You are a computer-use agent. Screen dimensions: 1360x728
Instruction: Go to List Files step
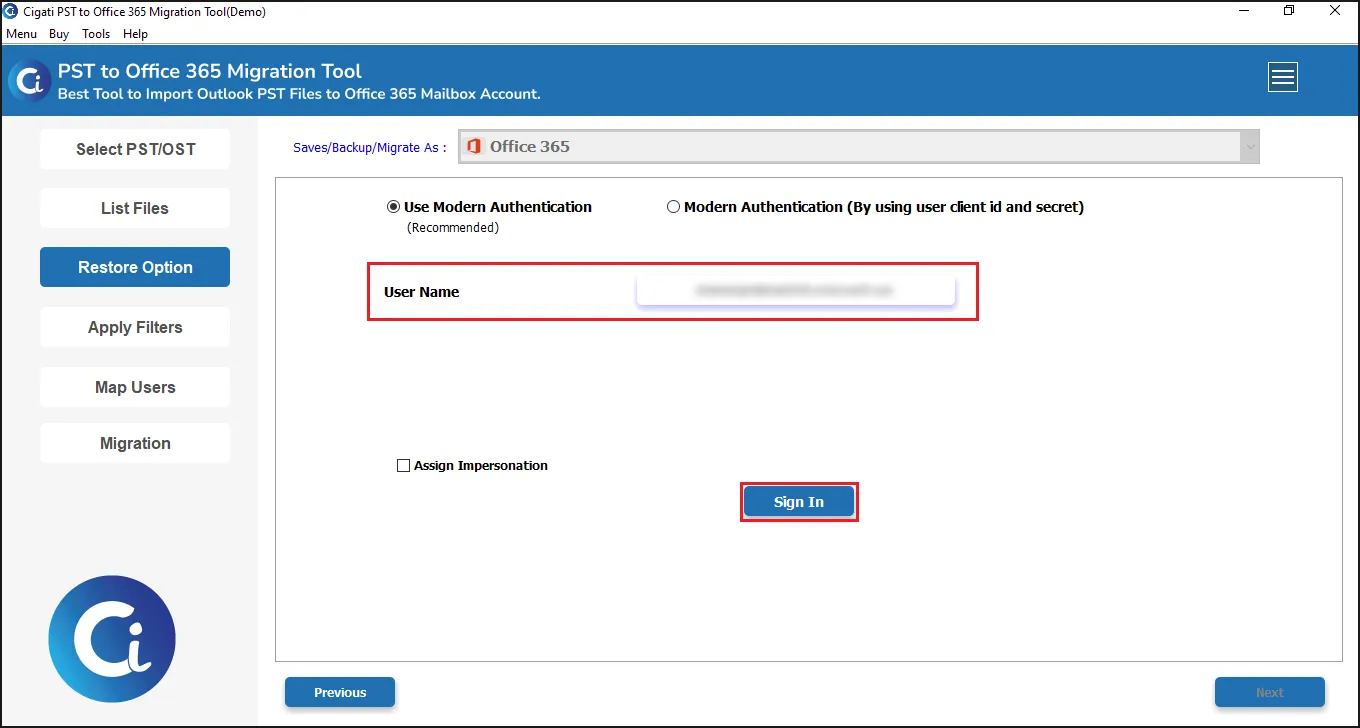(x=135, y=208)
